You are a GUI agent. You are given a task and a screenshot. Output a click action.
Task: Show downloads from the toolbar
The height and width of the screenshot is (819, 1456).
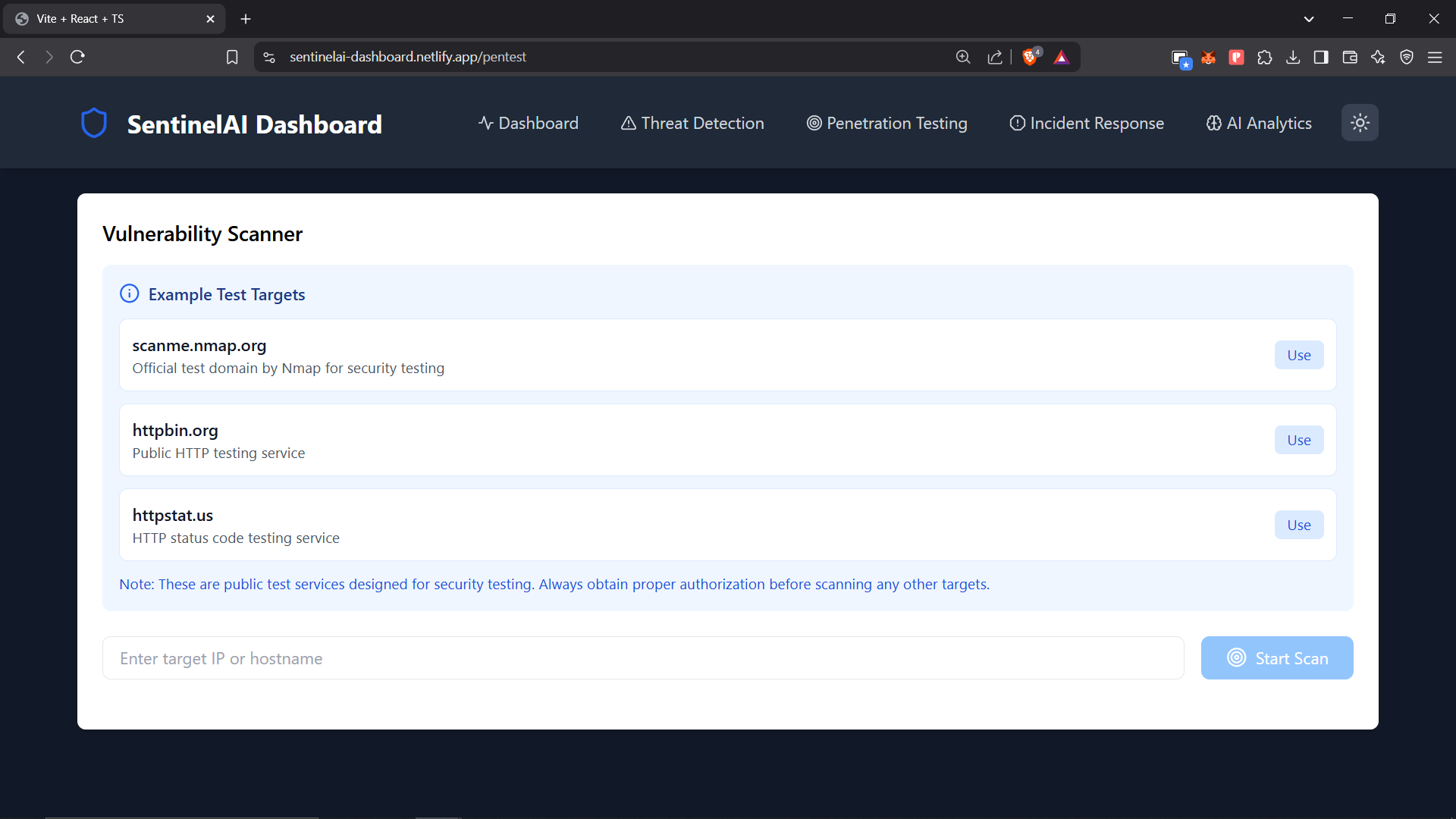tap(1293, 57)
